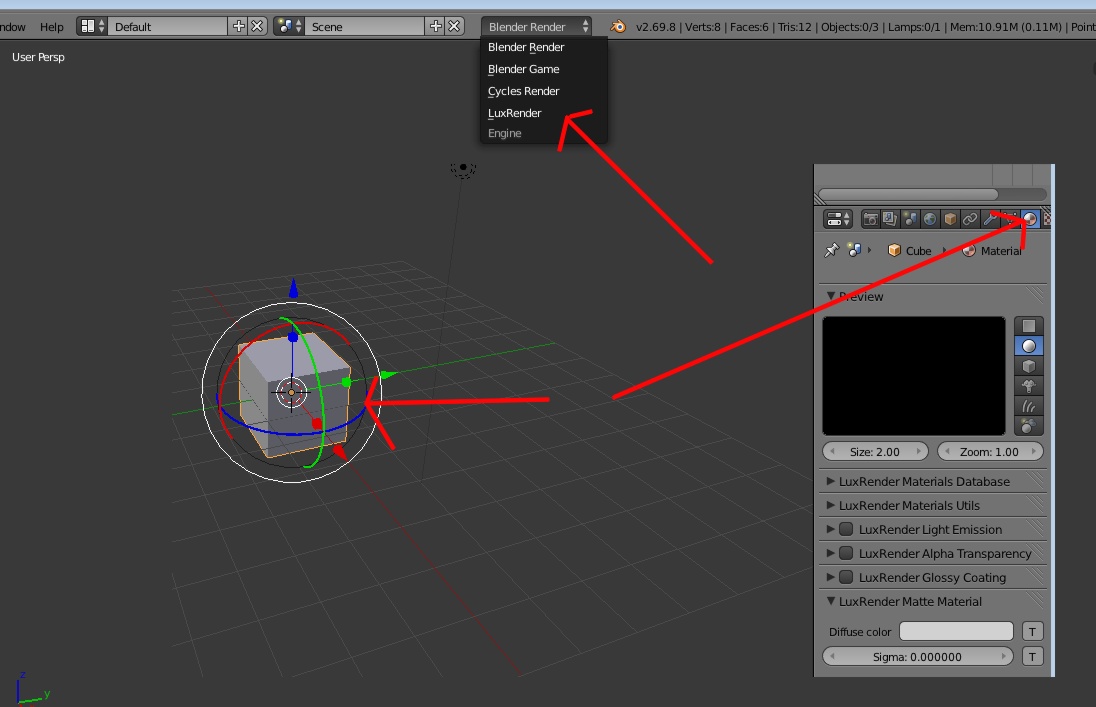The width and height of the screenshot is (1096, 707).
Task: Increase Sigma with its right arrow
Action: (x=1004, y=657)
